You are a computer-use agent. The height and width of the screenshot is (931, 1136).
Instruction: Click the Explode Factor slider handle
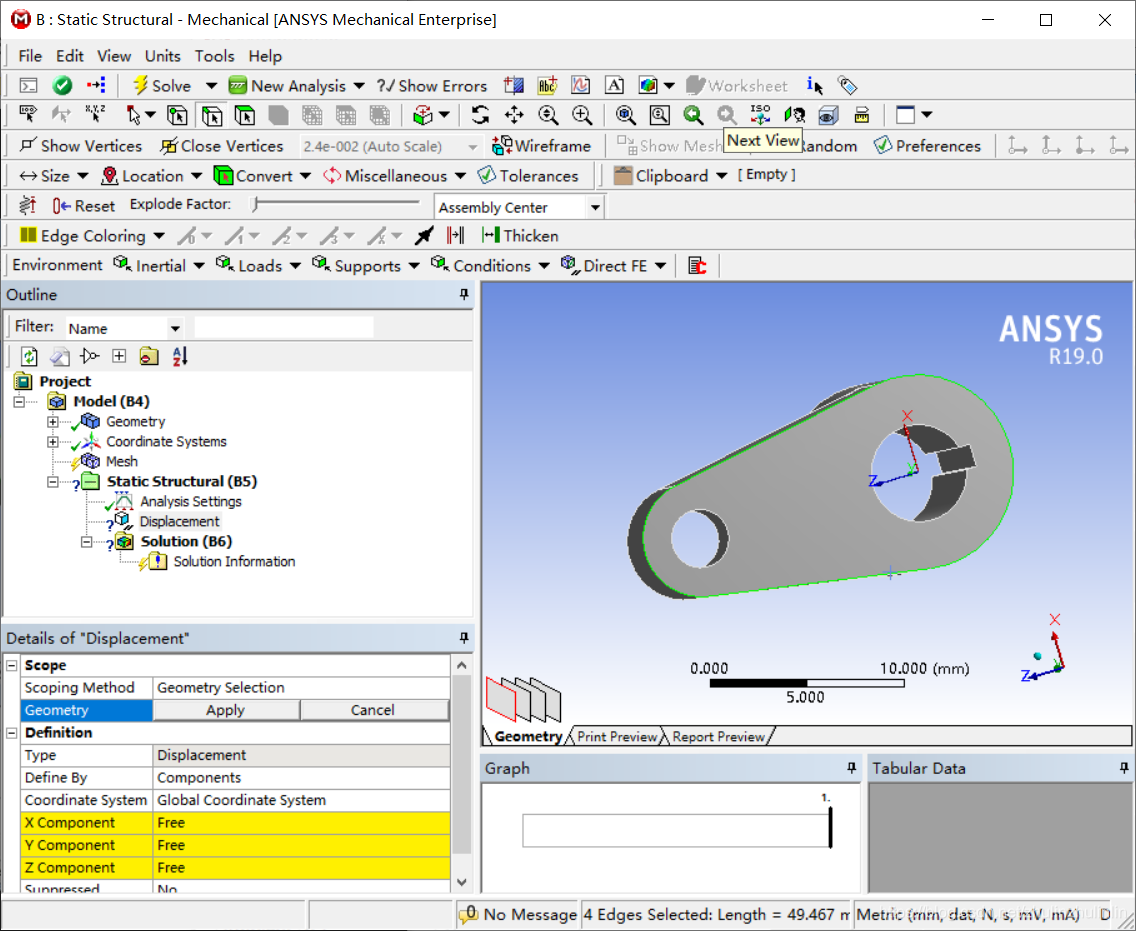[255, 204]
